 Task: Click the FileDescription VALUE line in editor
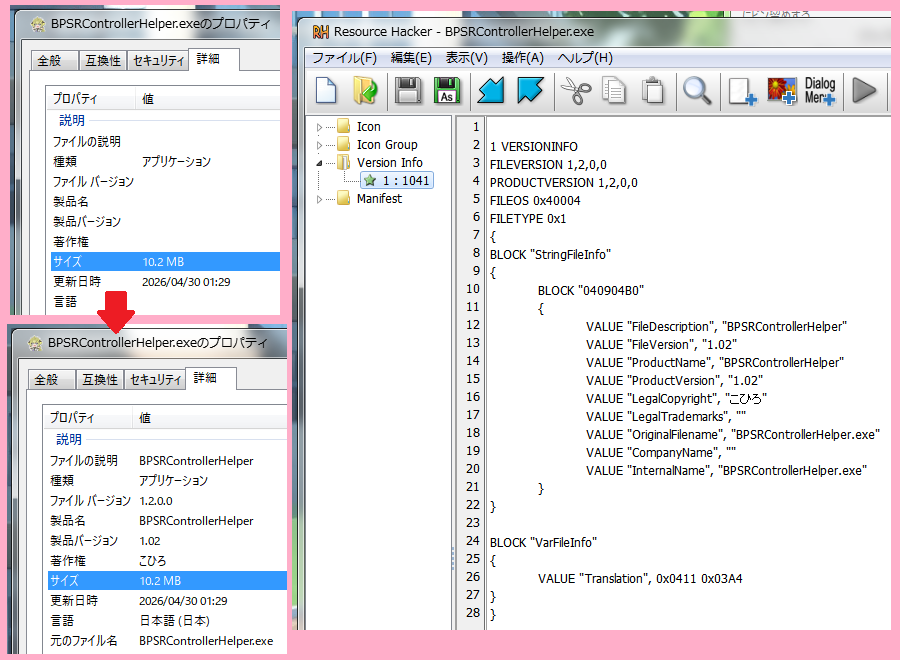(x=716, y=327)
